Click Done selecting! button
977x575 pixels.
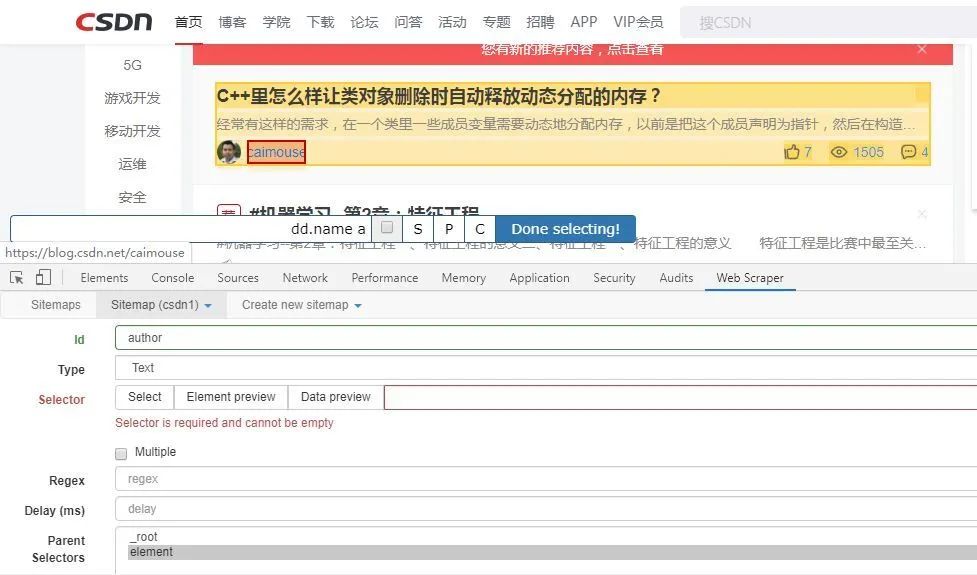click(x=566, y=229)
